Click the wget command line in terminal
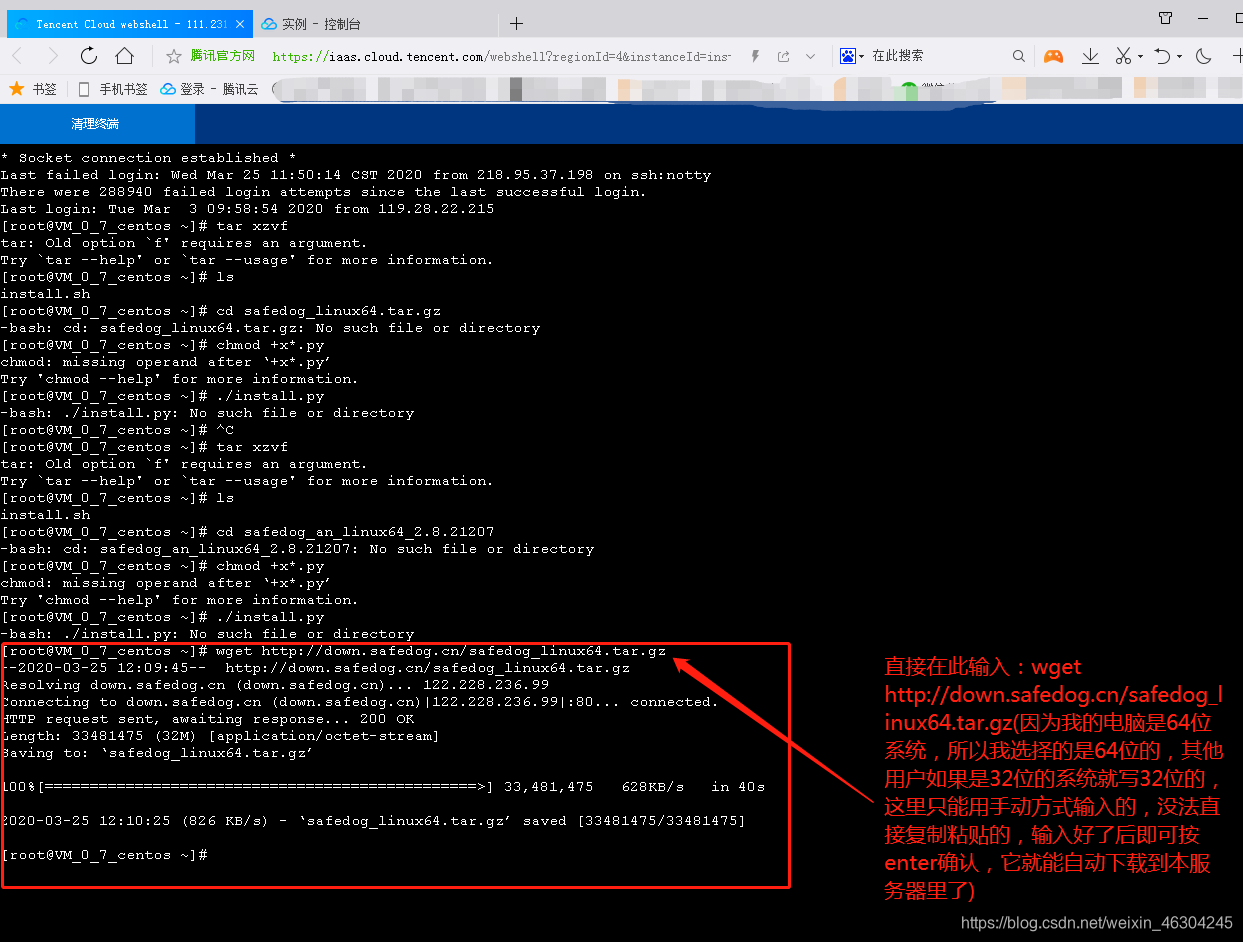The width and height of the screenshot is (1243, 942). [333, 651]
